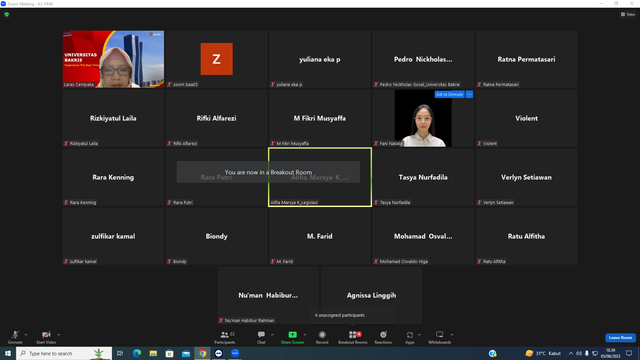The image size is (640, 360).
Task: Open Whiteboards
Action: pos(440,338)
